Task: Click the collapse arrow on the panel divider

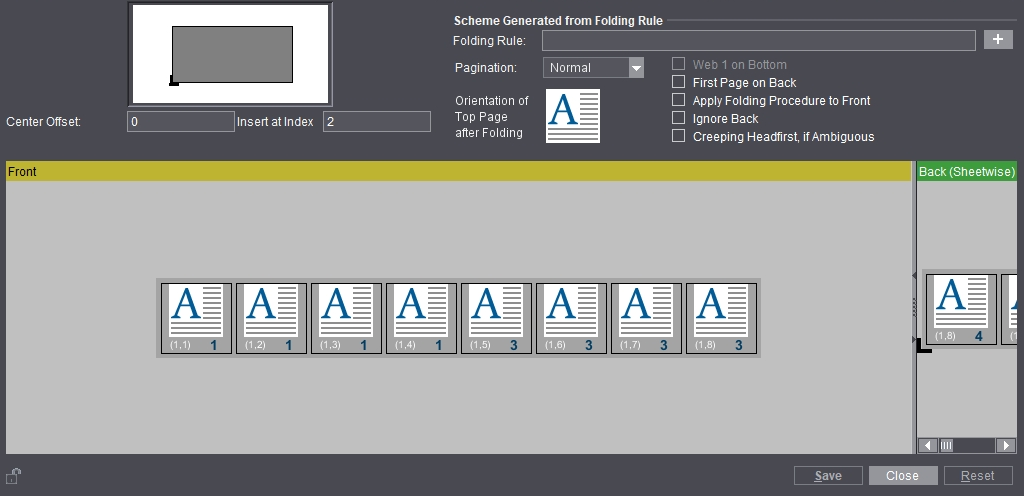Action: [x=914, y=275]
